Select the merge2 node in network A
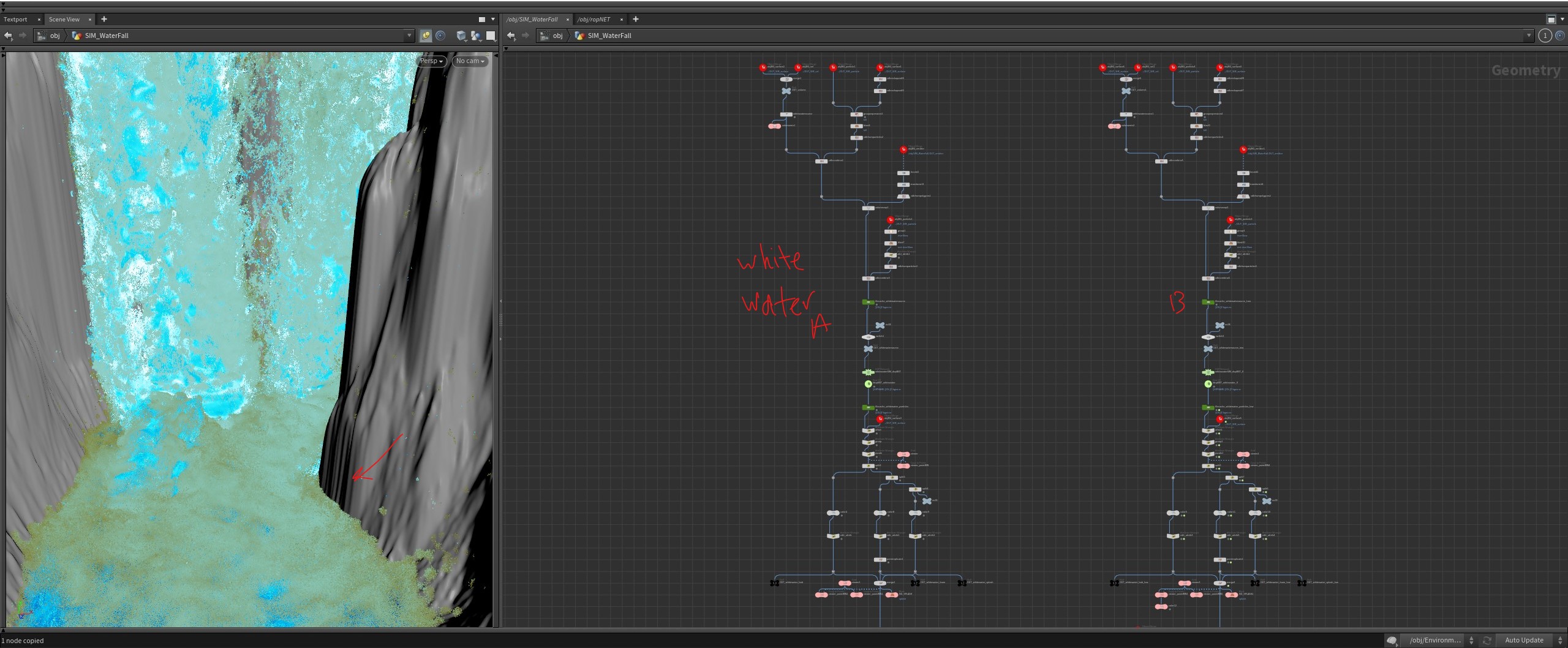The width and height of the screenshot is (1568, 648). tap(880, 583)
